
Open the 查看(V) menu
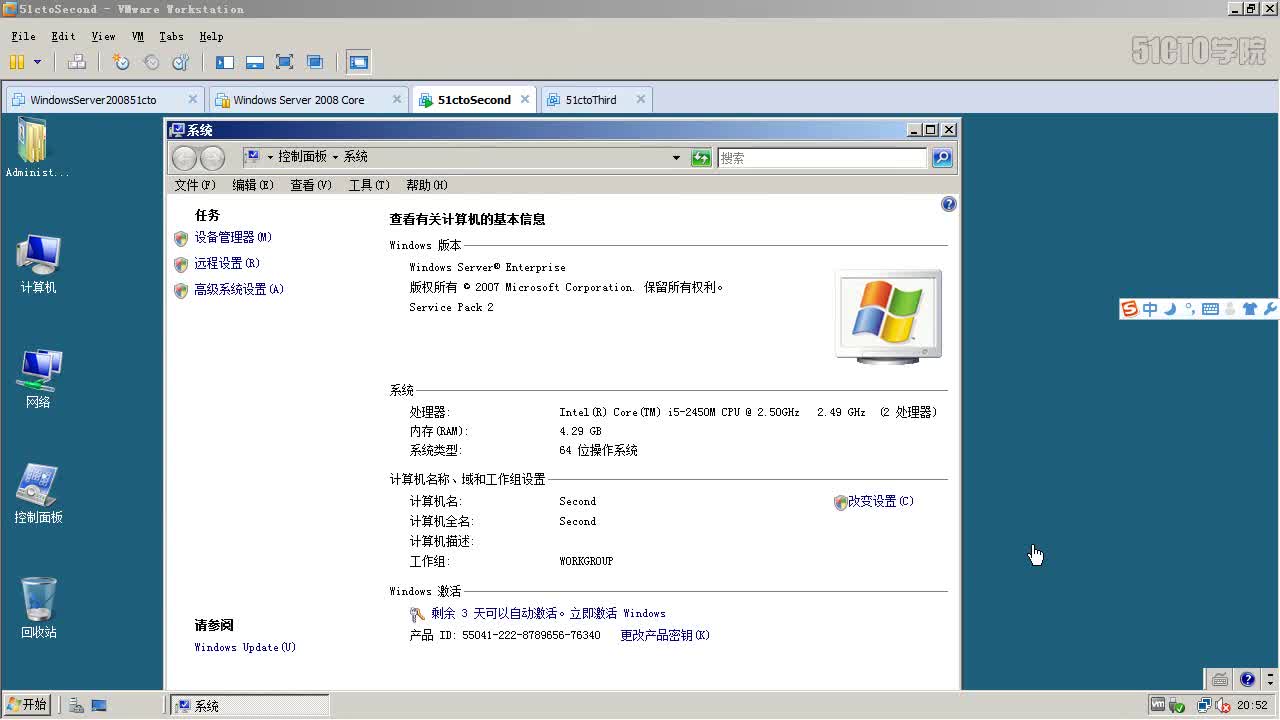click(x=311, y=185)
